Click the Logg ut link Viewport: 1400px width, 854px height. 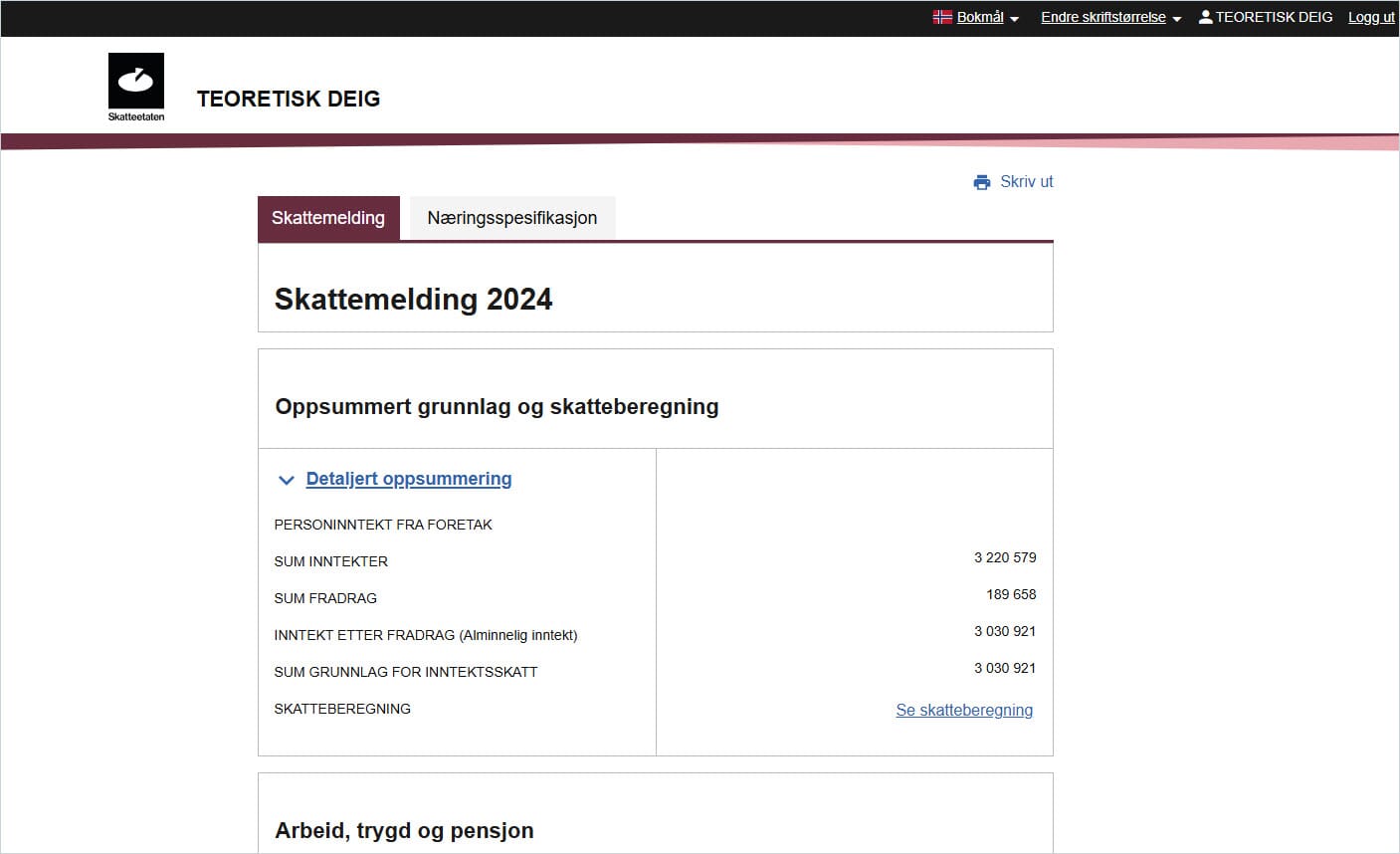tap(1370, 16)
